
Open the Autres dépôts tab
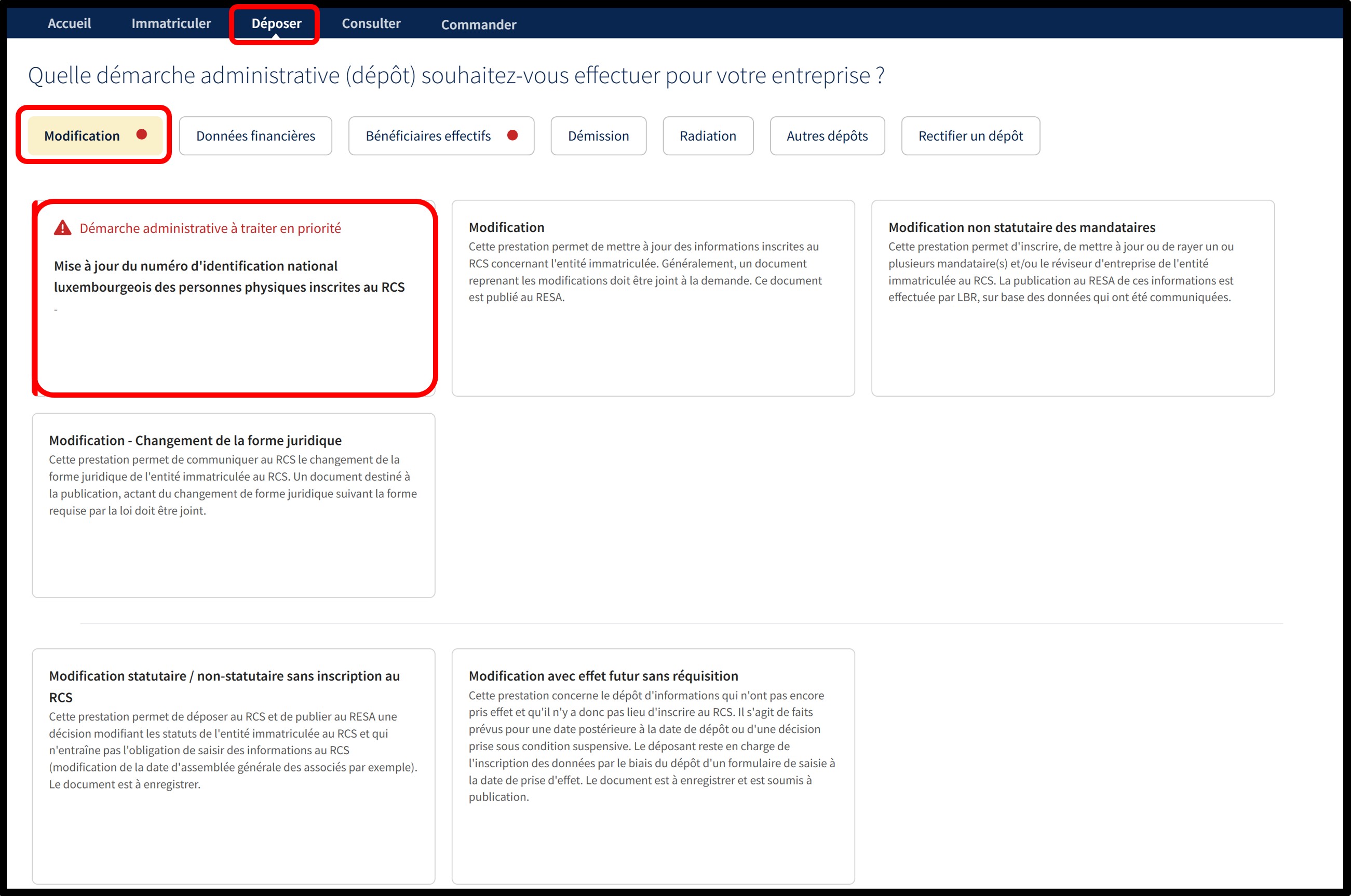pyautogui.click(x=827, y=136)
